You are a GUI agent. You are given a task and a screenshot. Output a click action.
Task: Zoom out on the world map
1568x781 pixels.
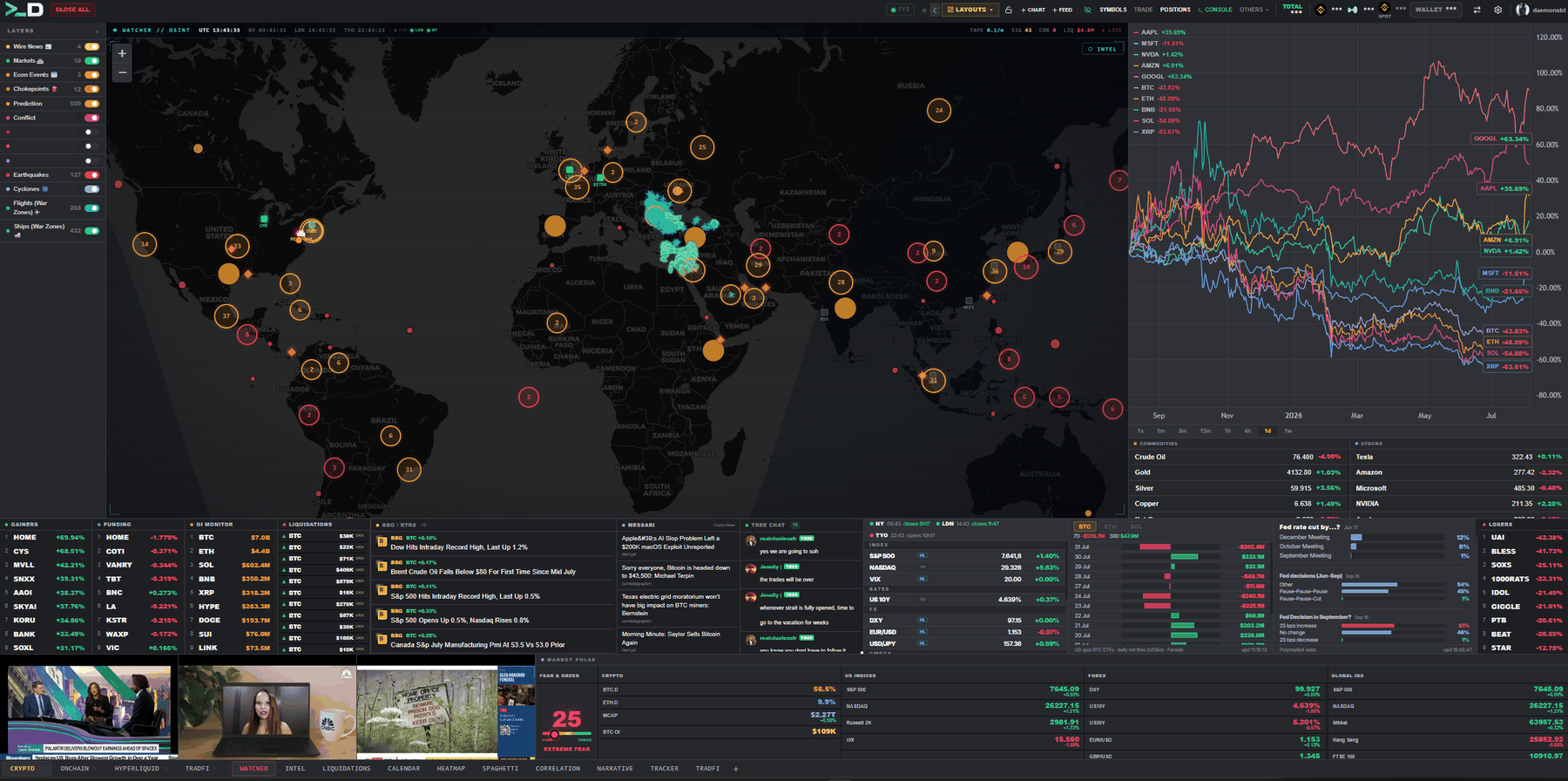122,73
